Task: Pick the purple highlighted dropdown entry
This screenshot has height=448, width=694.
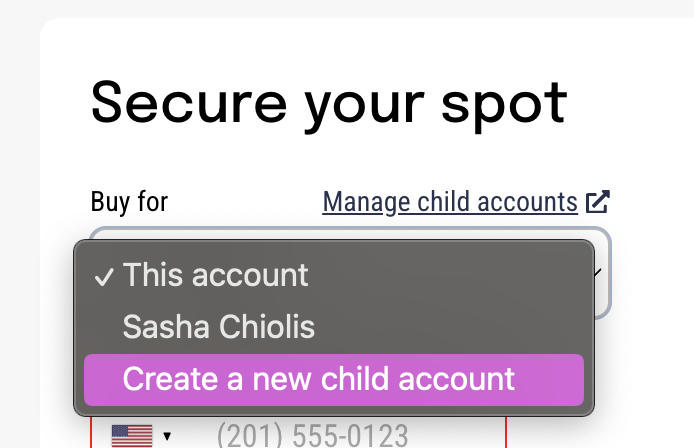Action: (334, 380)
